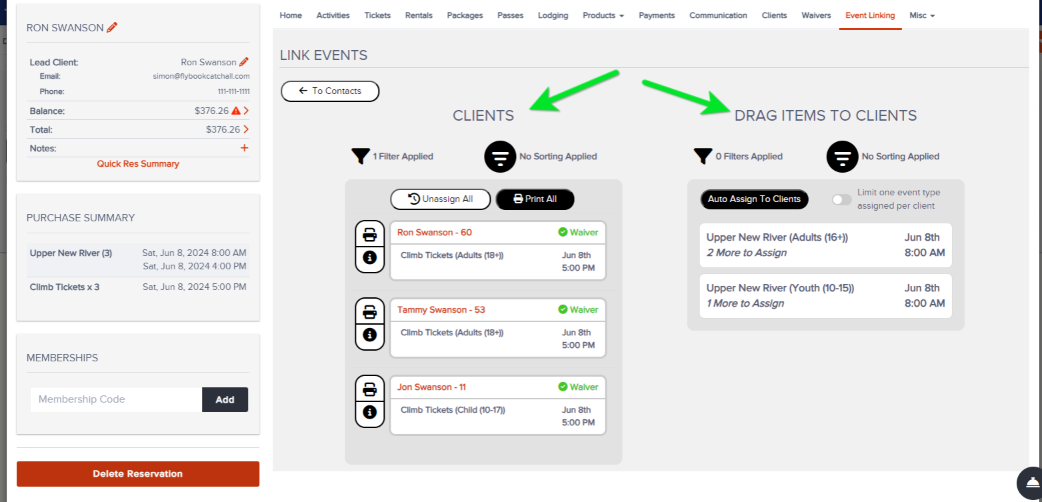Click the lead client email address
The height and width of the screenshot is (502, 1042).
click(x=201, y=76)
